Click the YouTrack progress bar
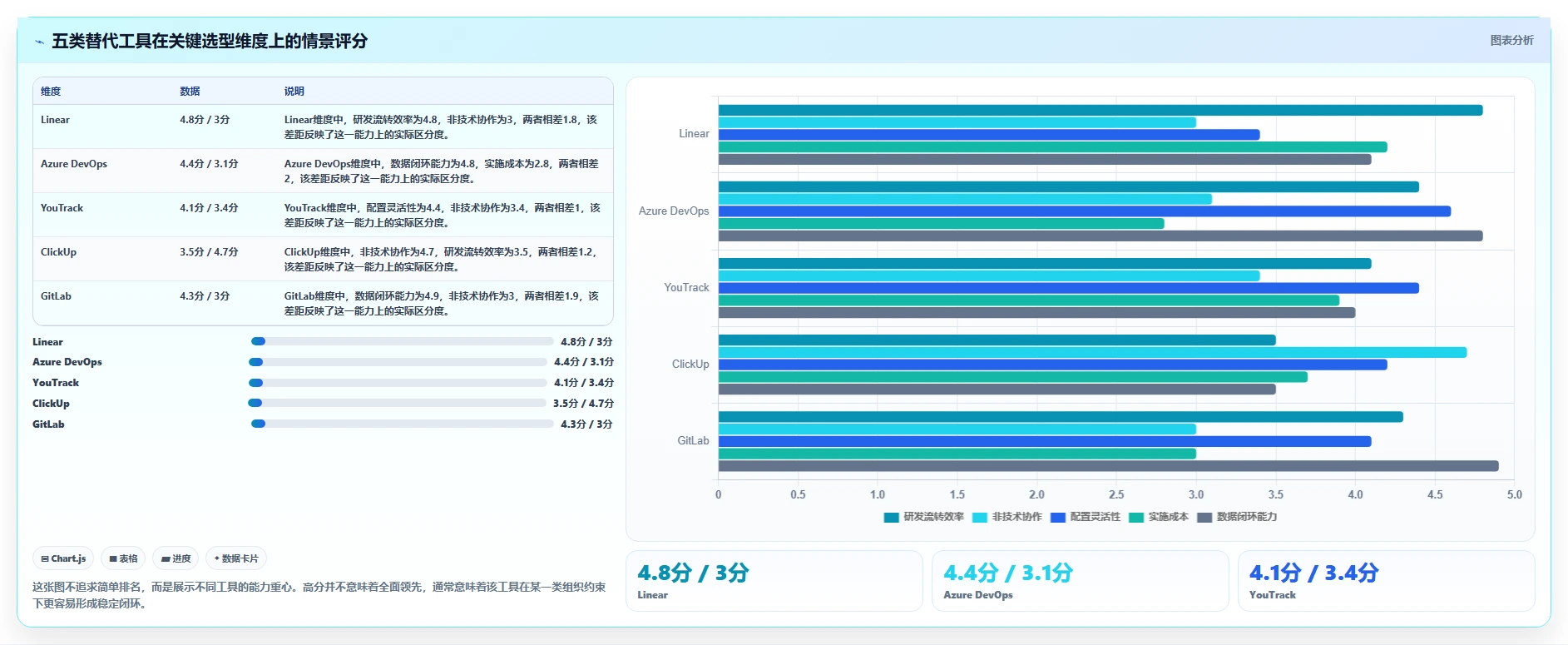Image resolution: width=1568 pixels, height=645 pixels. point(398,383)
